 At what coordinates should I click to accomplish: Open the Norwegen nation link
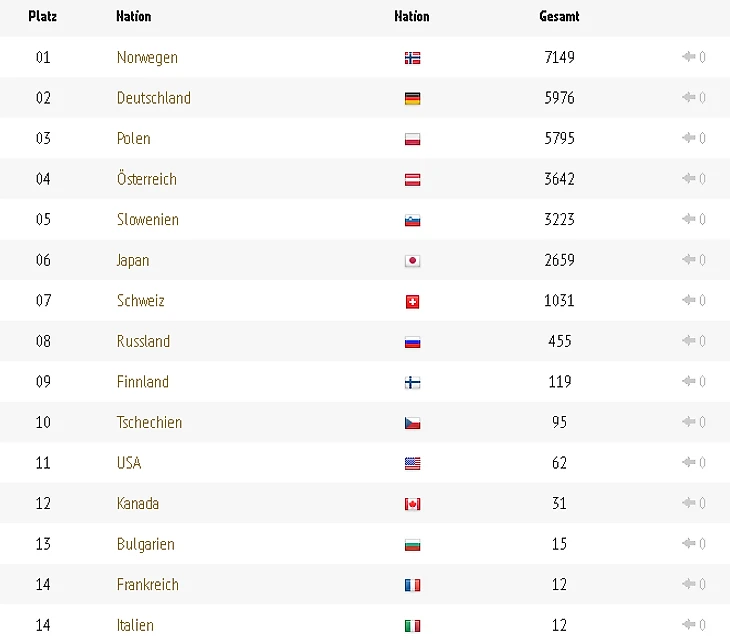coord(147,57)
